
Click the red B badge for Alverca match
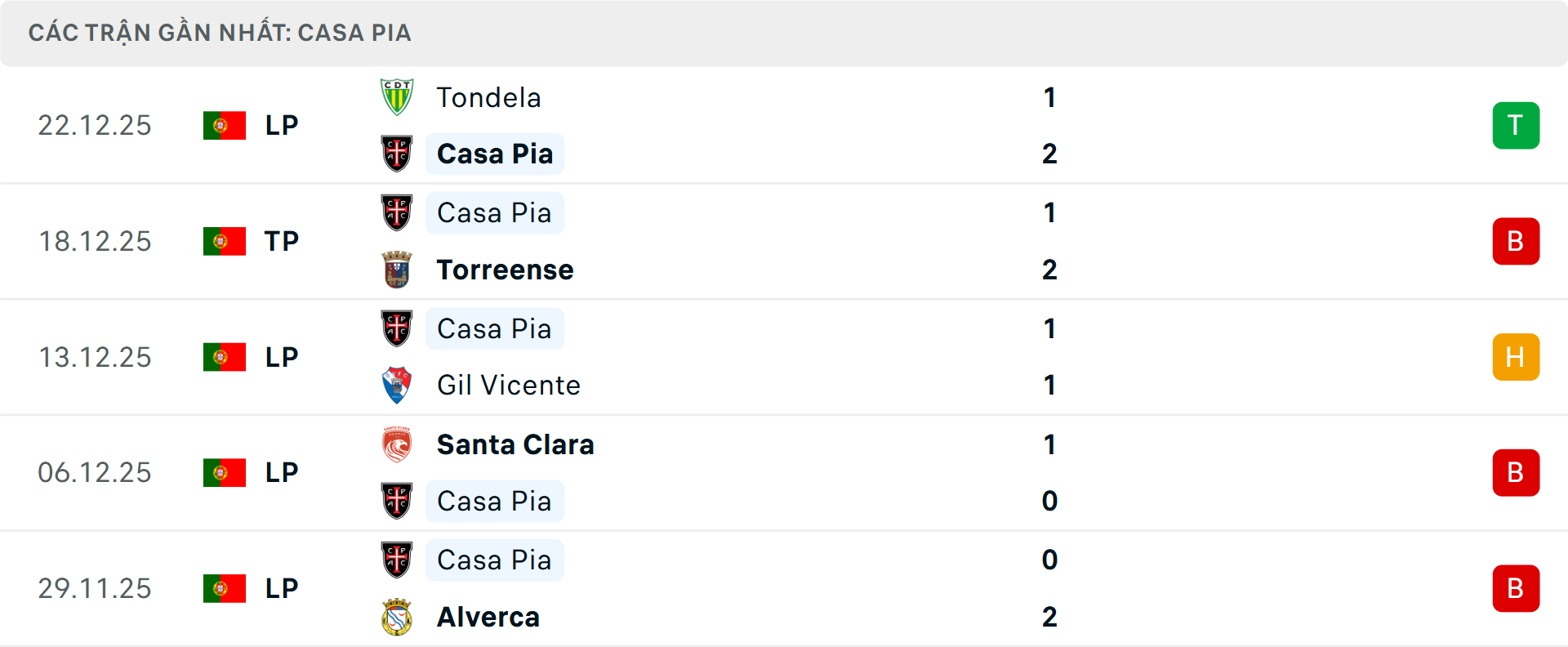point(1516,588)
